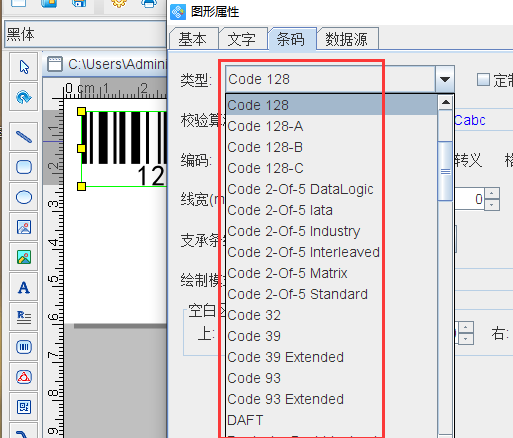Image resolution: width=513 pixels, height=438 pixels.
Task: Select Code 2-Of-5 Iata
Action: tap(332, 210)
